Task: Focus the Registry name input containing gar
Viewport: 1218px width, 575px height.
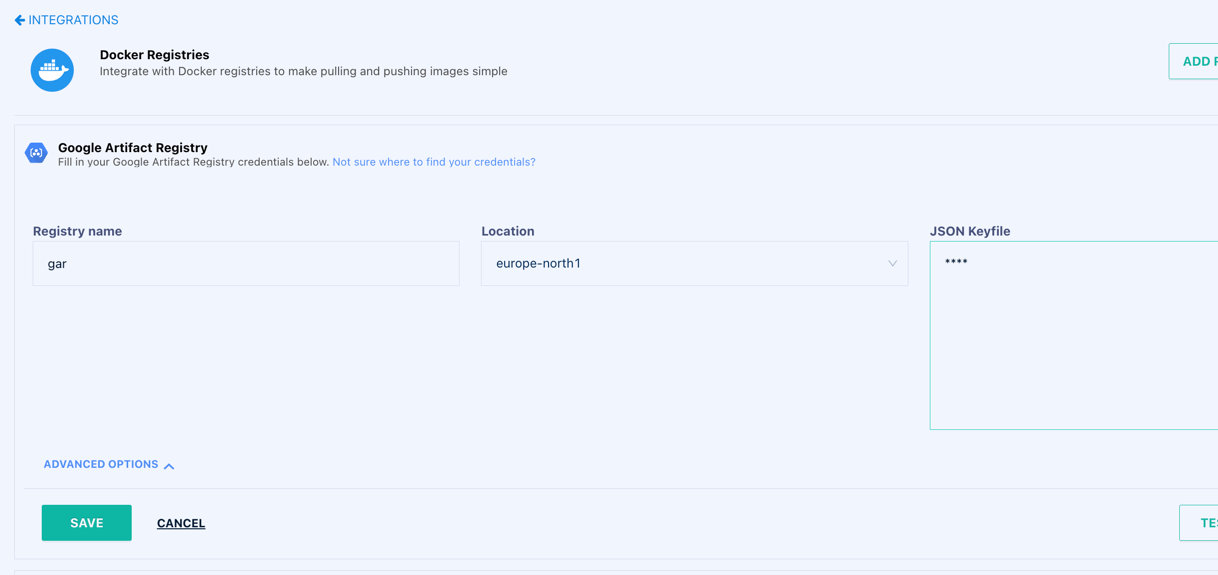Action: click(246, 264)
